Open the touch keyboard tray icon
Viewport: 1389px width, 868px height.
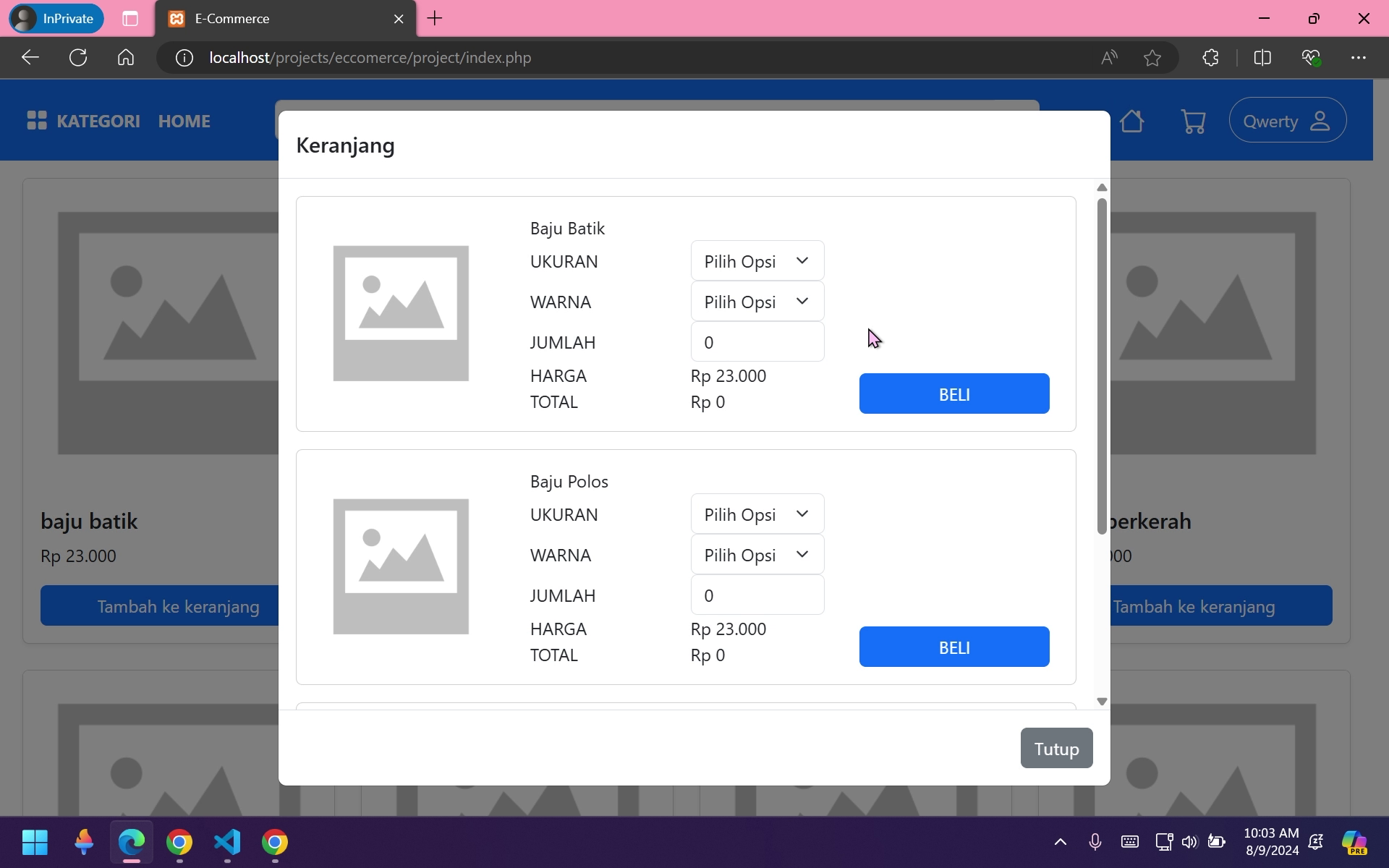click(1130, 842)
